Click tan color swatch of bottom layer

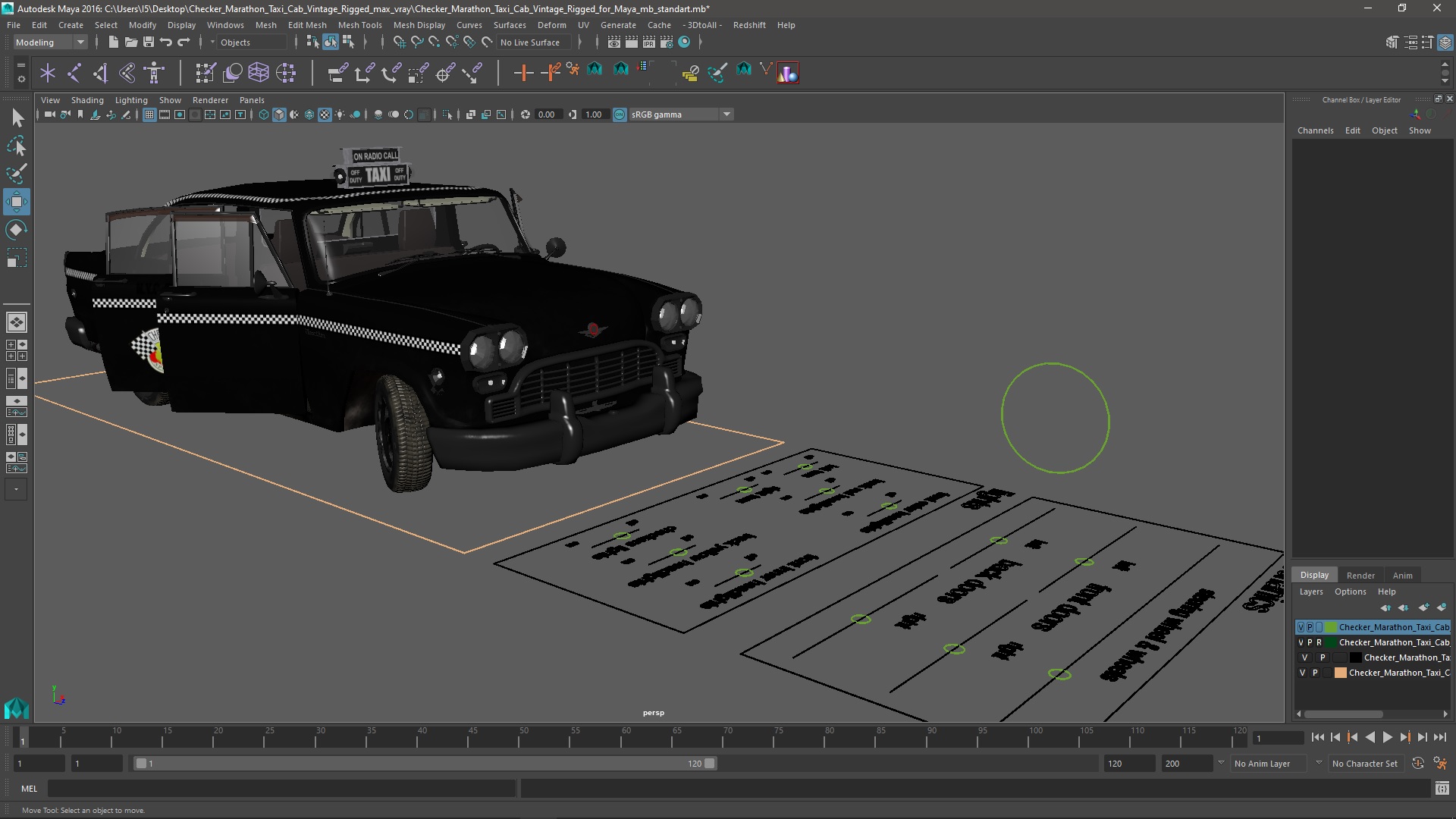1341,673
